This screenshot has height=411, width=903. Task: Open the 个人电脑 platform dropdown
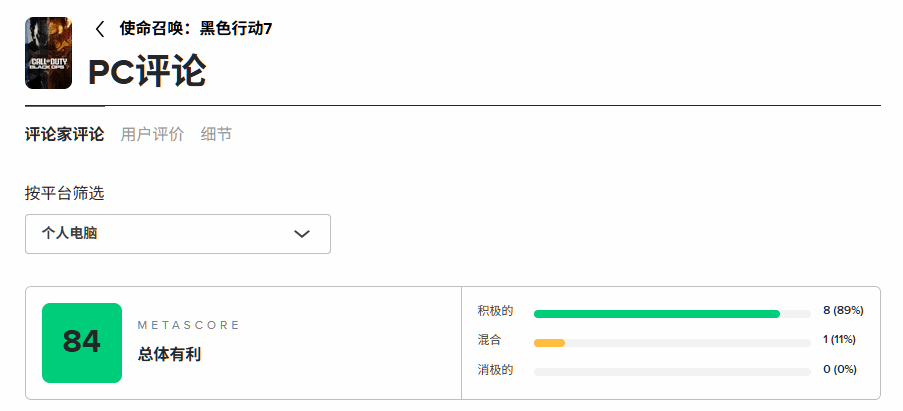point(177,234)
